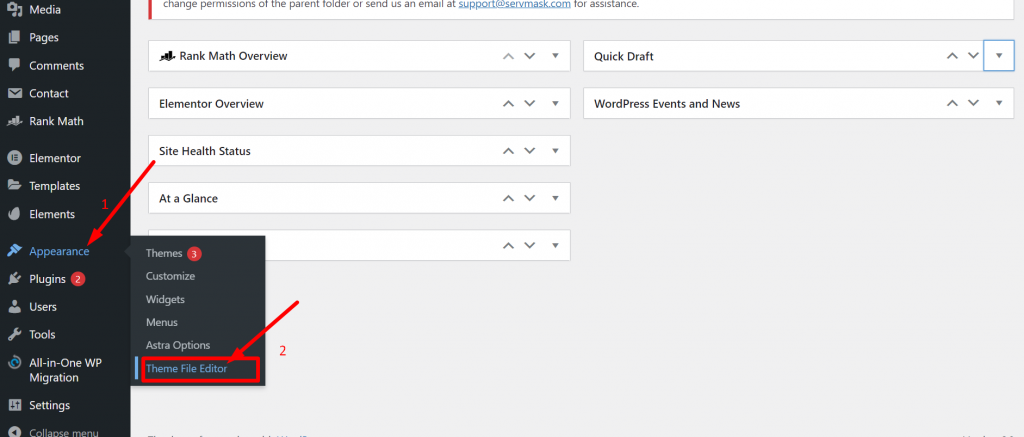This screenshot has height=437, width=1024.
Task: Move At a Glance widget down
Action: pos(530,198)
